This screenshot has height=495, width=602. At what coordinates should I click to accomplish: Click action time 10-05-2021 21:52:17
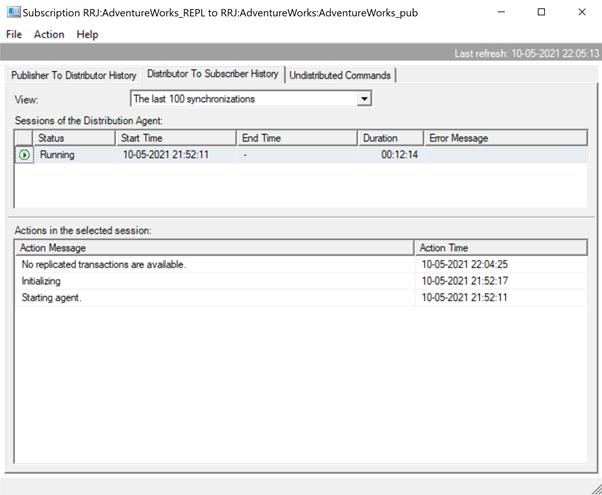tap(465, 281)
